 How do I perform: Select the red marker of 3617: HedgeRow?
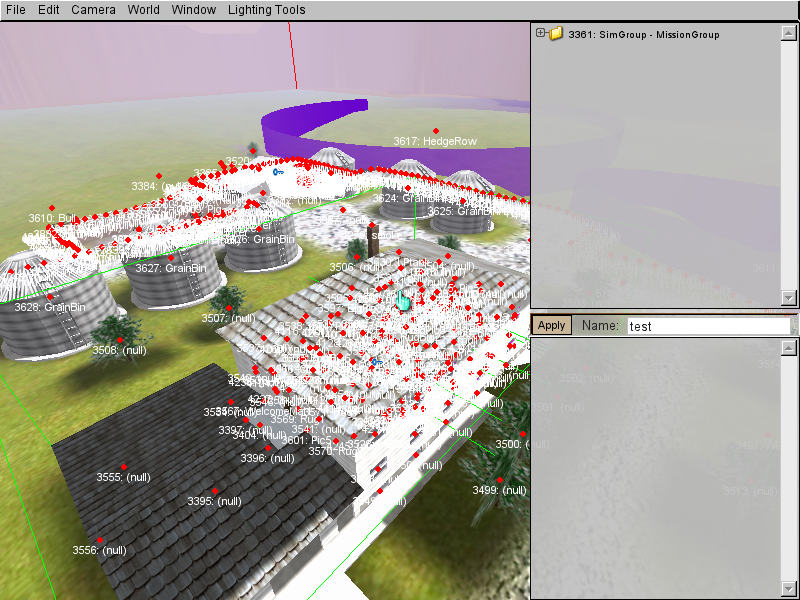click(x=436, y=131)
